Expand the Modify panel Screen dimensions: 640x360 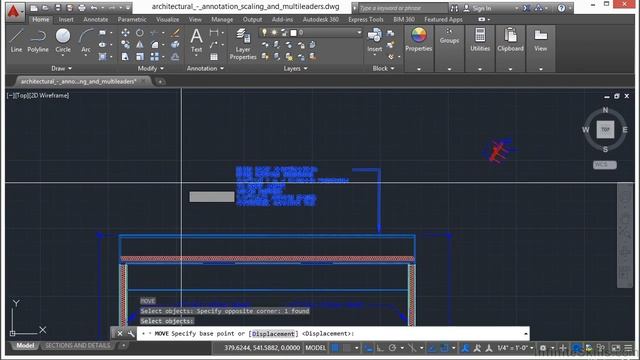click(151, 68)
